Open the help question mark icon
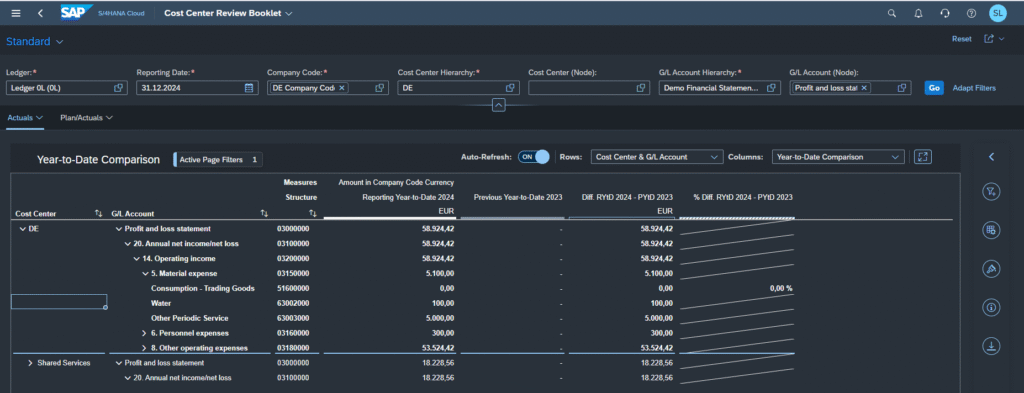1024x393 pixels. pos(971,13)
